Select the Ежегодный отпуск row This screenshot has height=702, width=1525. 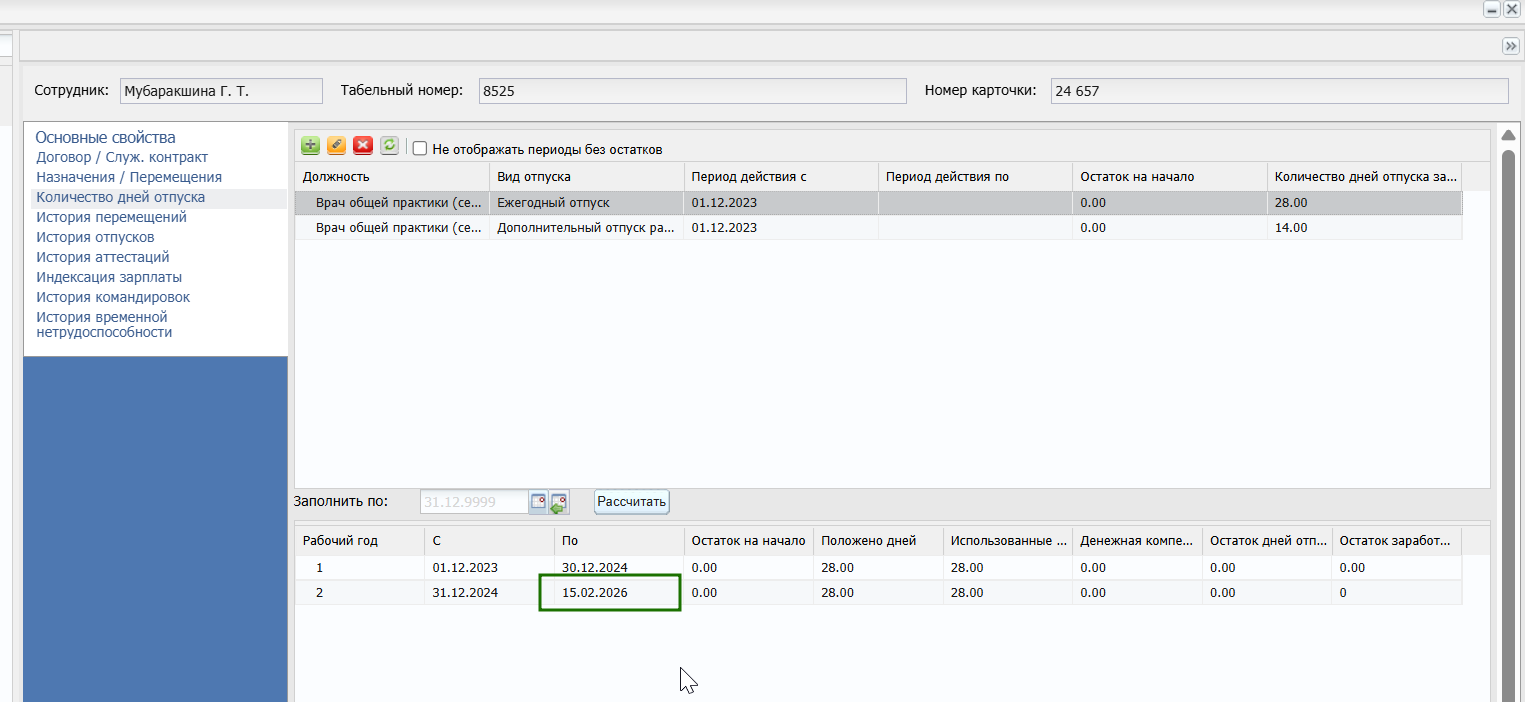pyautogui.click(x=878, y=203)
